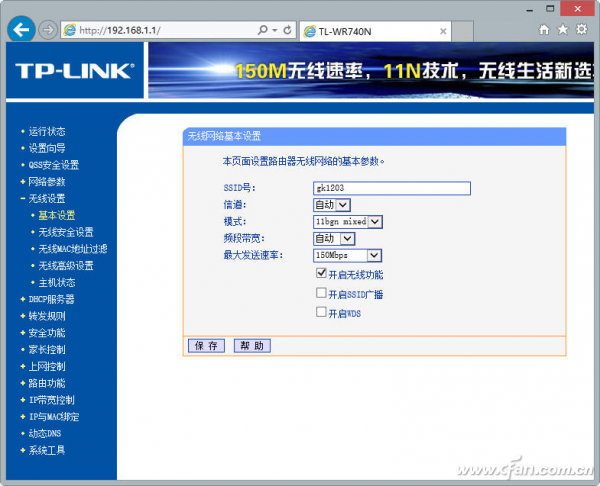Go back with the browser back arrow
Viewport: 600px width, 486px height.
point(21,29)
